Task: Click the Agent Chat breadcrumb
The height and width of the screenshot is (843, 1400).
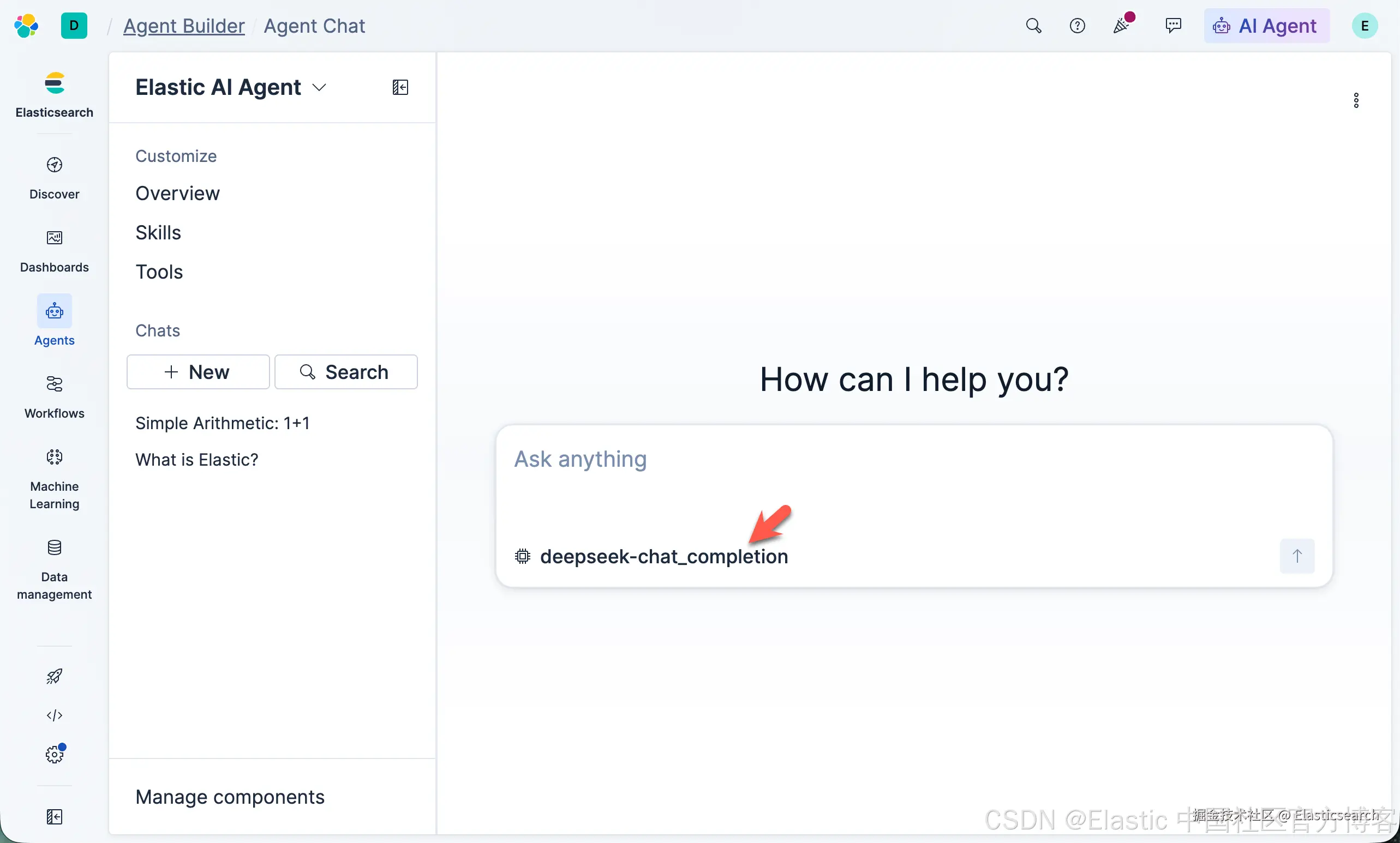Action: tap(314, 26)
